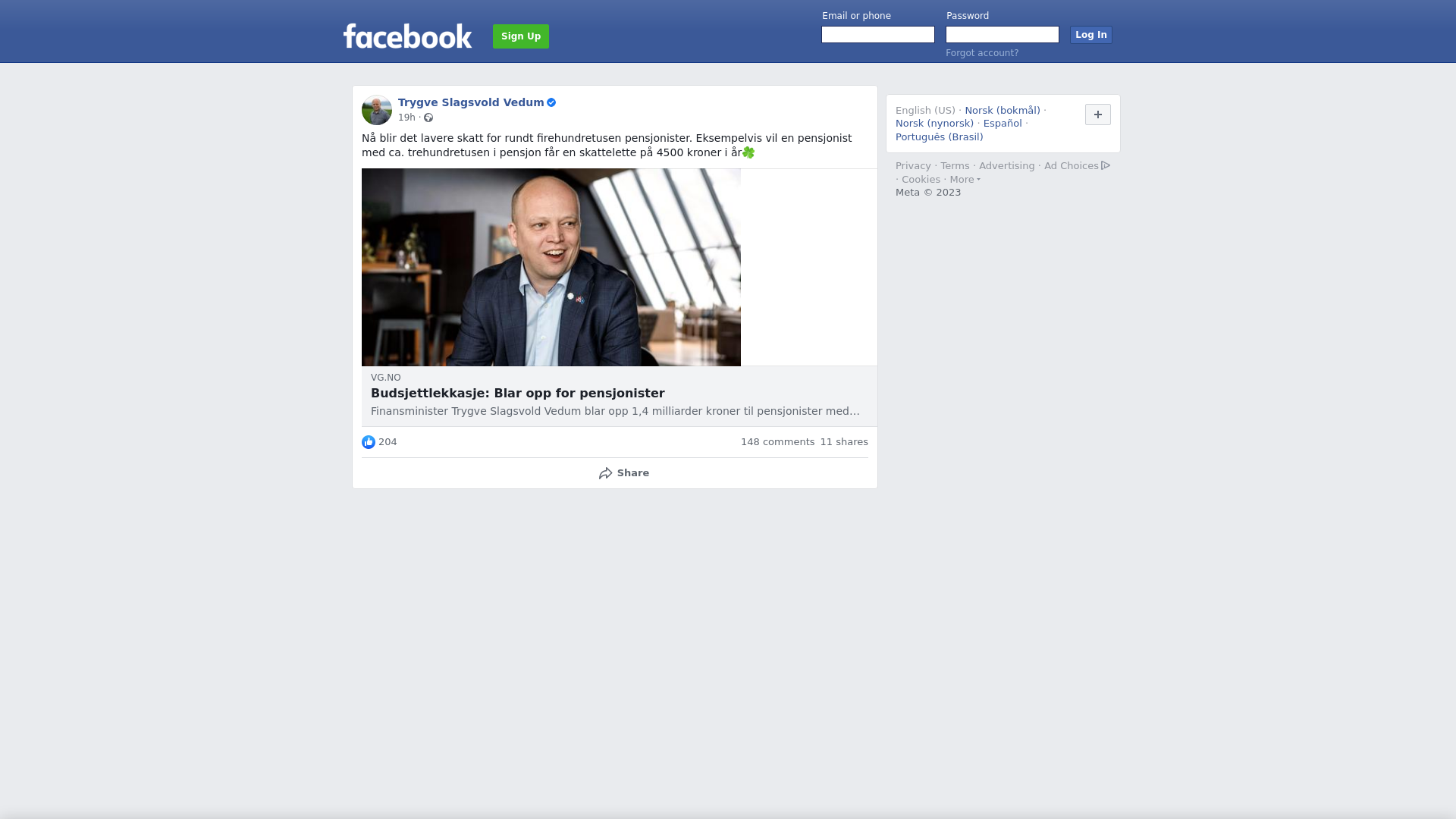Open Budsjettlekkasje: Blar opp for pensjonister headline
Viewport: 1456px width, 819px height.
point(518,394)
